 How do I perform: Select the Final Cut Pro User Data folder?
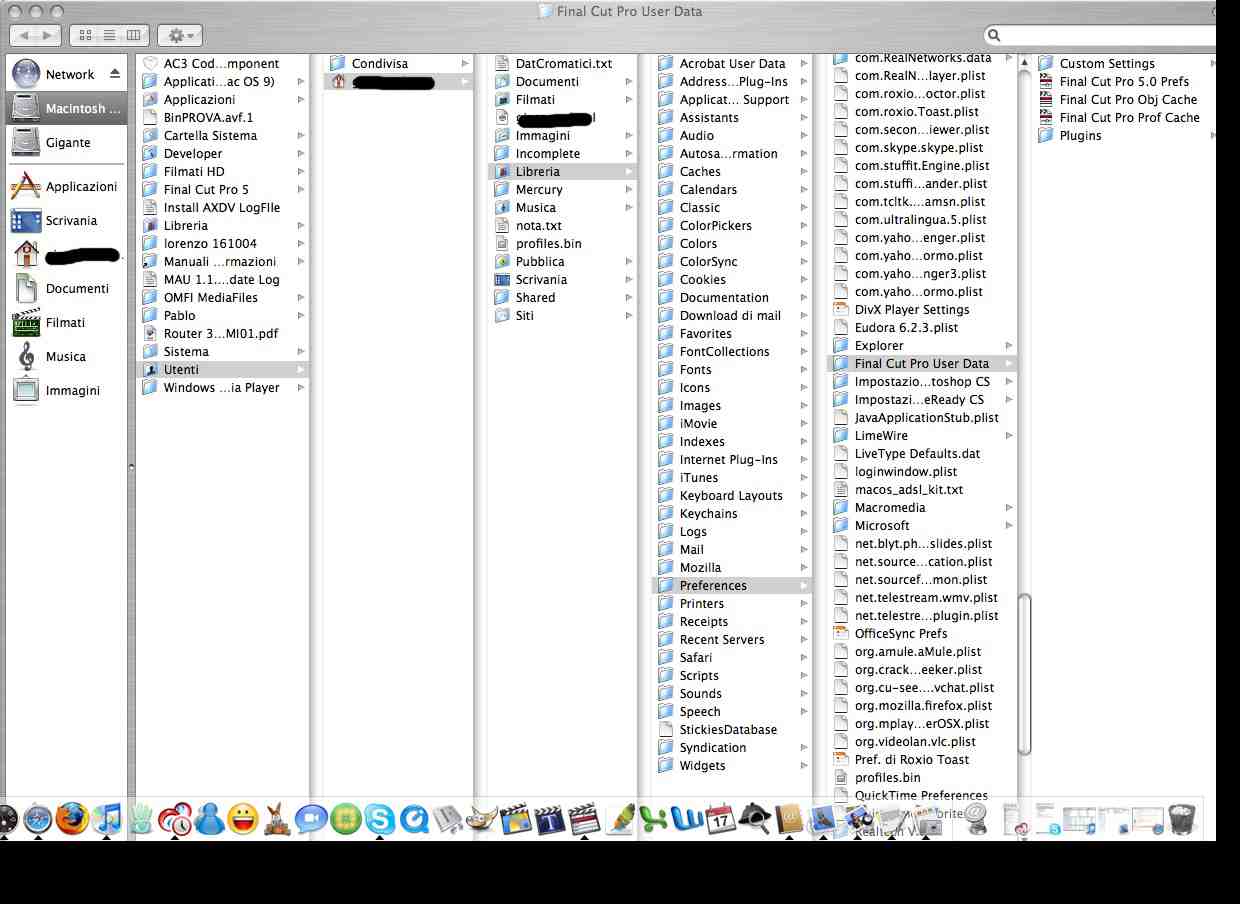pyautogui.click(x=923, y=363)
